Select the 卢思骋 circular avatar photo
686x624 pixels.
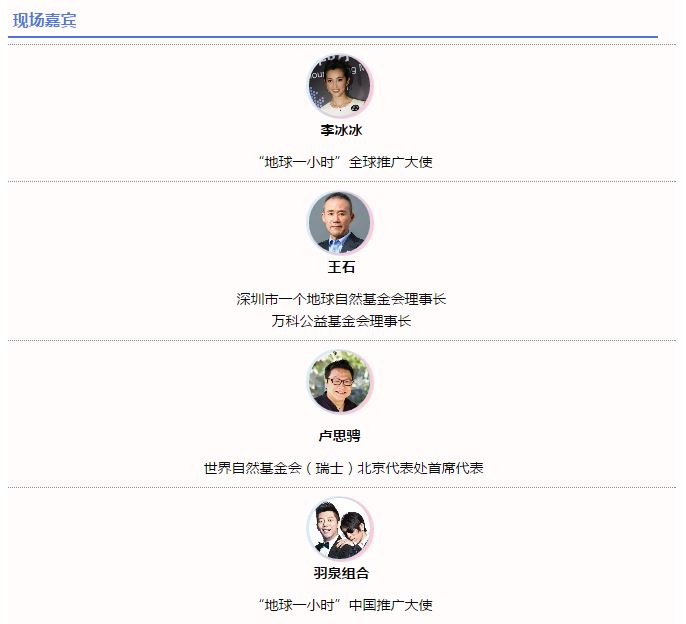click(340, 382)
